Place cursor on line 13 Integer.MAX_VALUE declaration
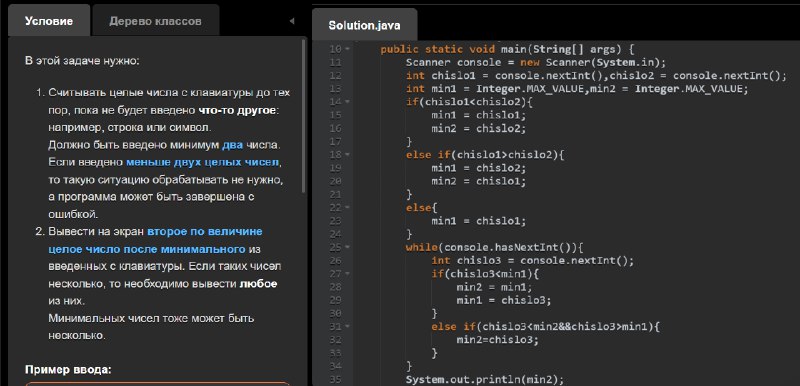Screen dimensions: 800x386 577,89
